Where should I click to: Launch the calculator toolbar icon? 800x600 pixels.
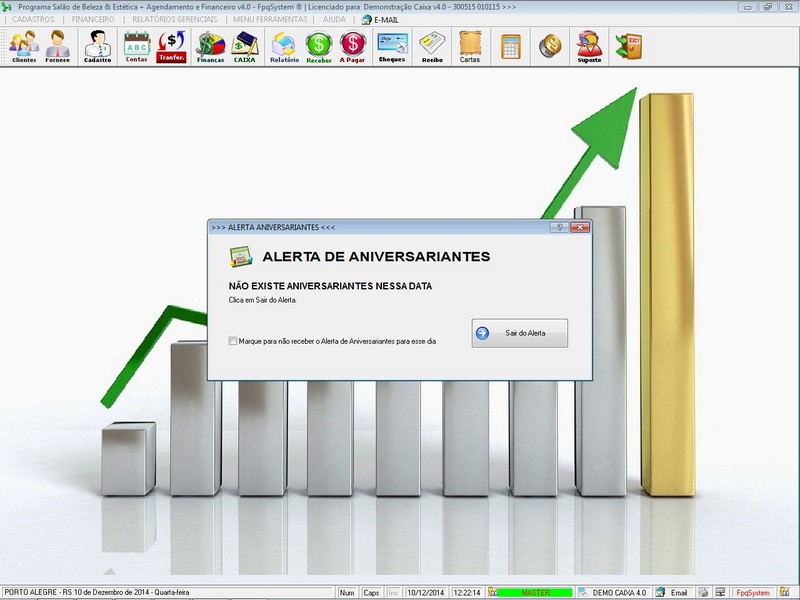511,46
